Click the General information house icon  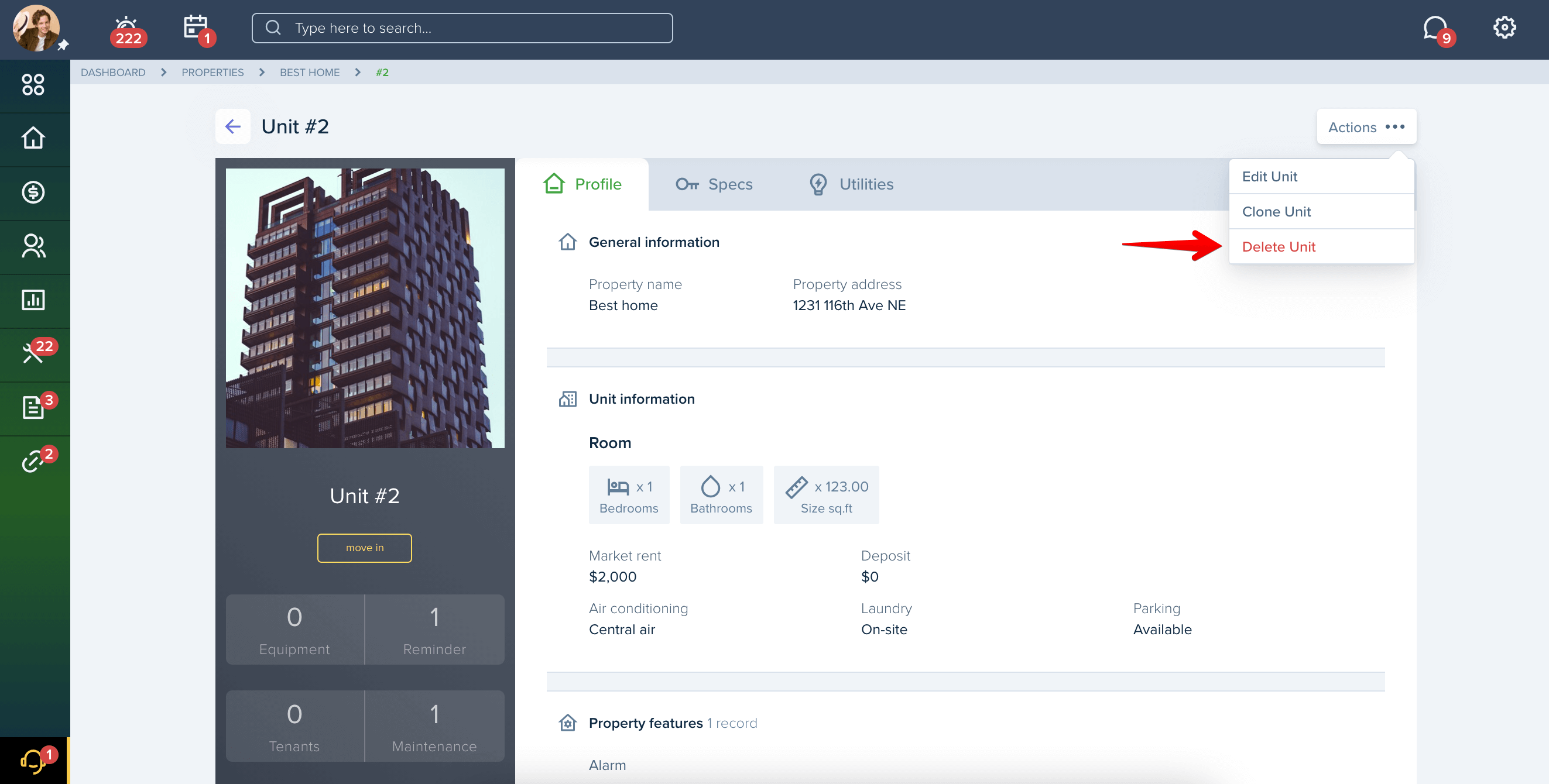point(567,242)
